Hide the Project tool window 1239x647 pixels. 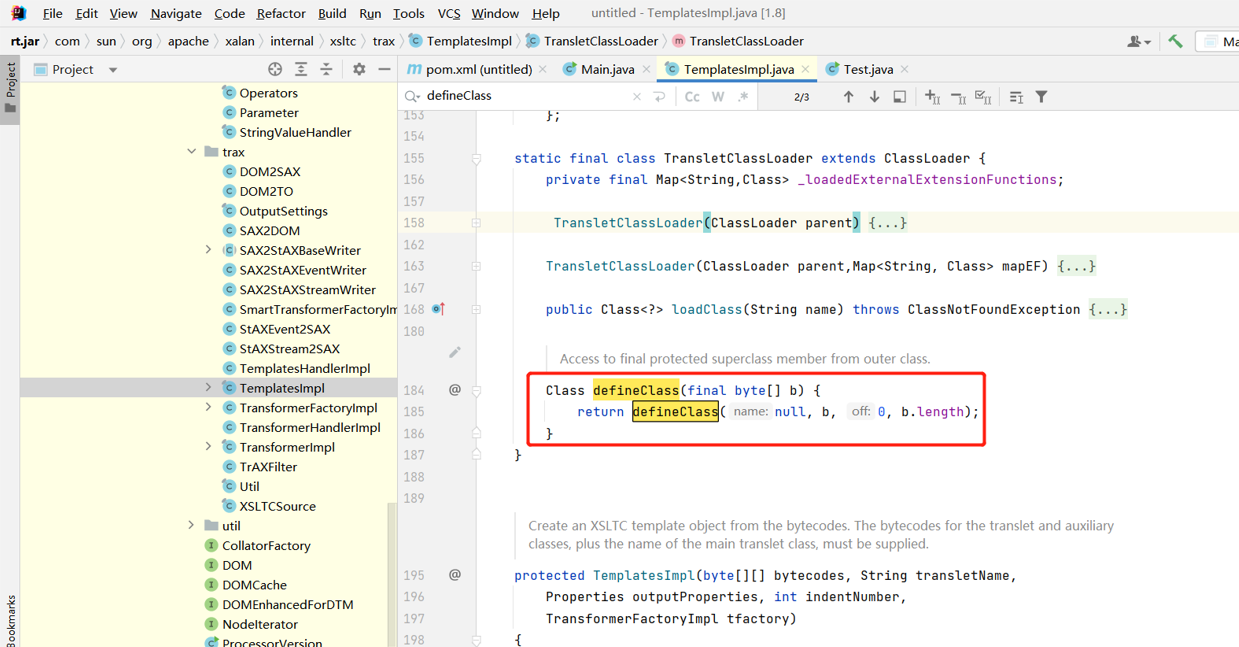tap(384, 68)
